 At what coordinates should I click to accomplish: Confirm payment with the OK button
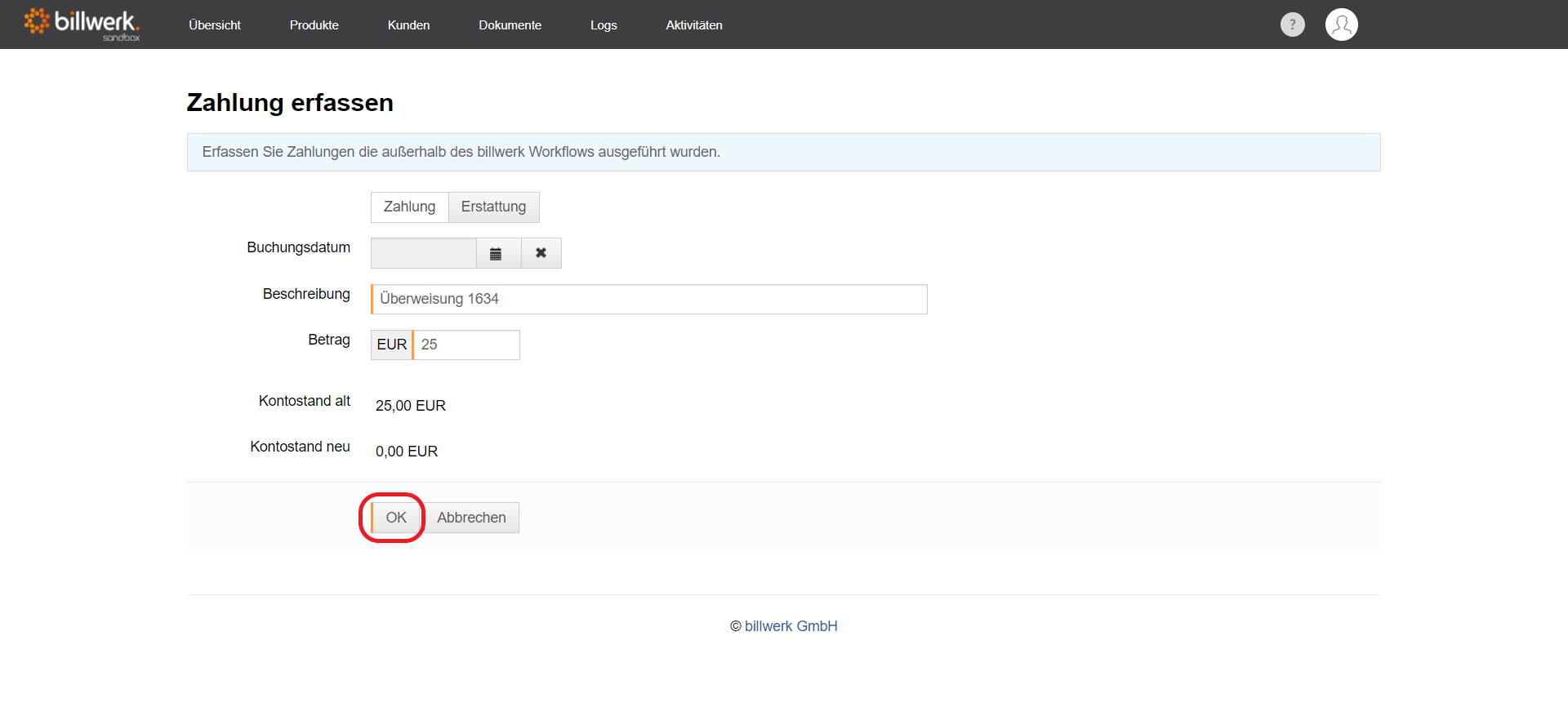tap(396, 518)
